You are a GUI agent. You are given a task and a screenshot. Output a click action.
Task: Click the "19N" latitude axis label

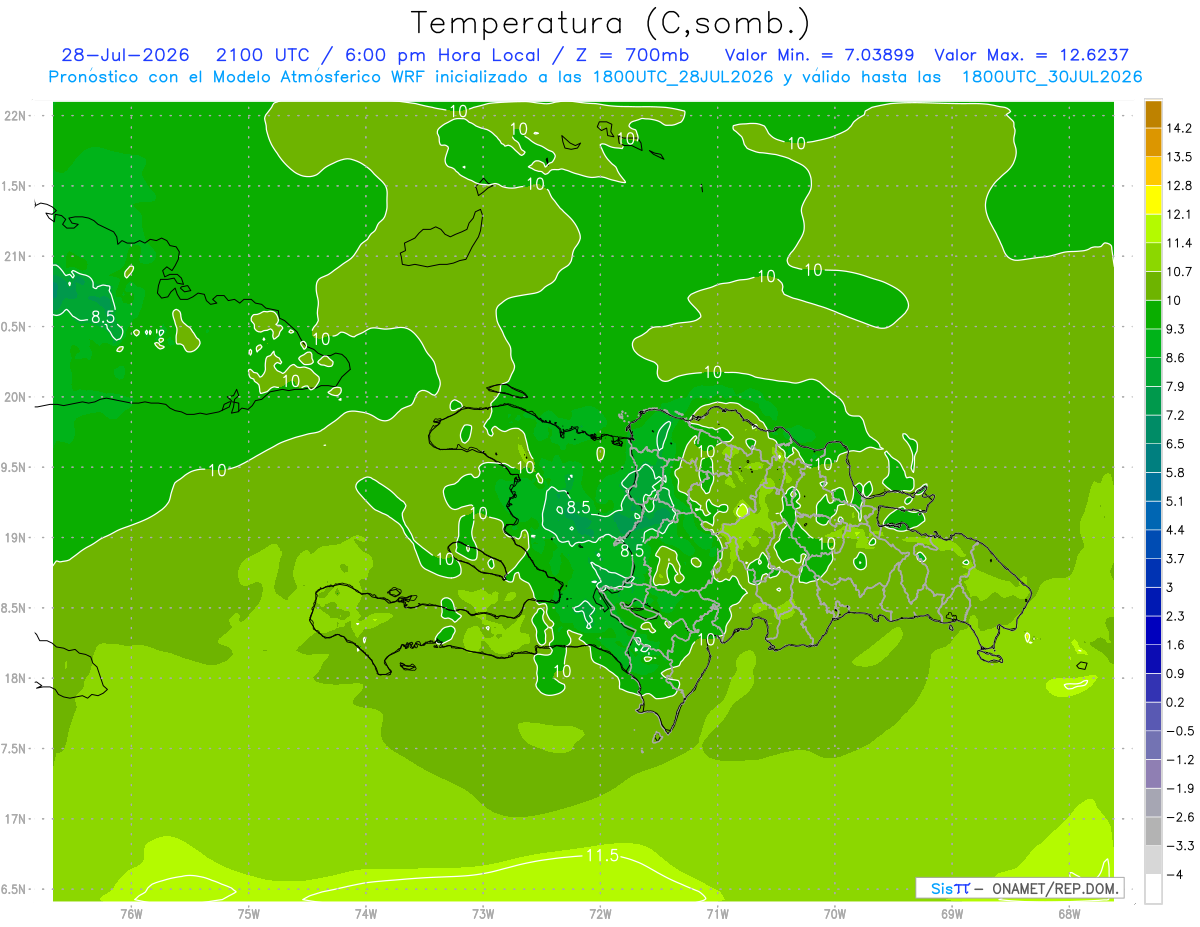point(16,538)
